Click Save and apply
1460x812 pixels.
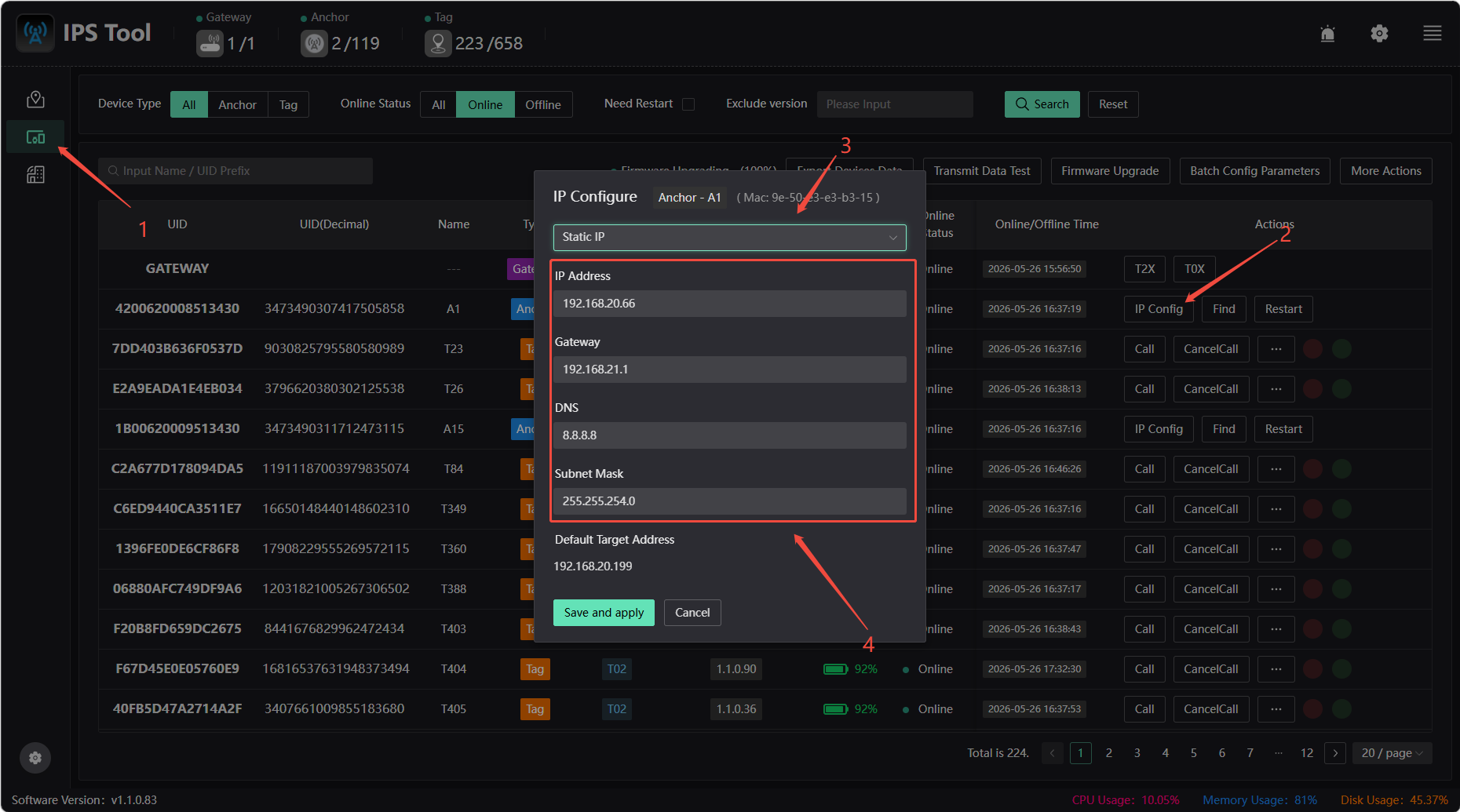coord(604,613)
